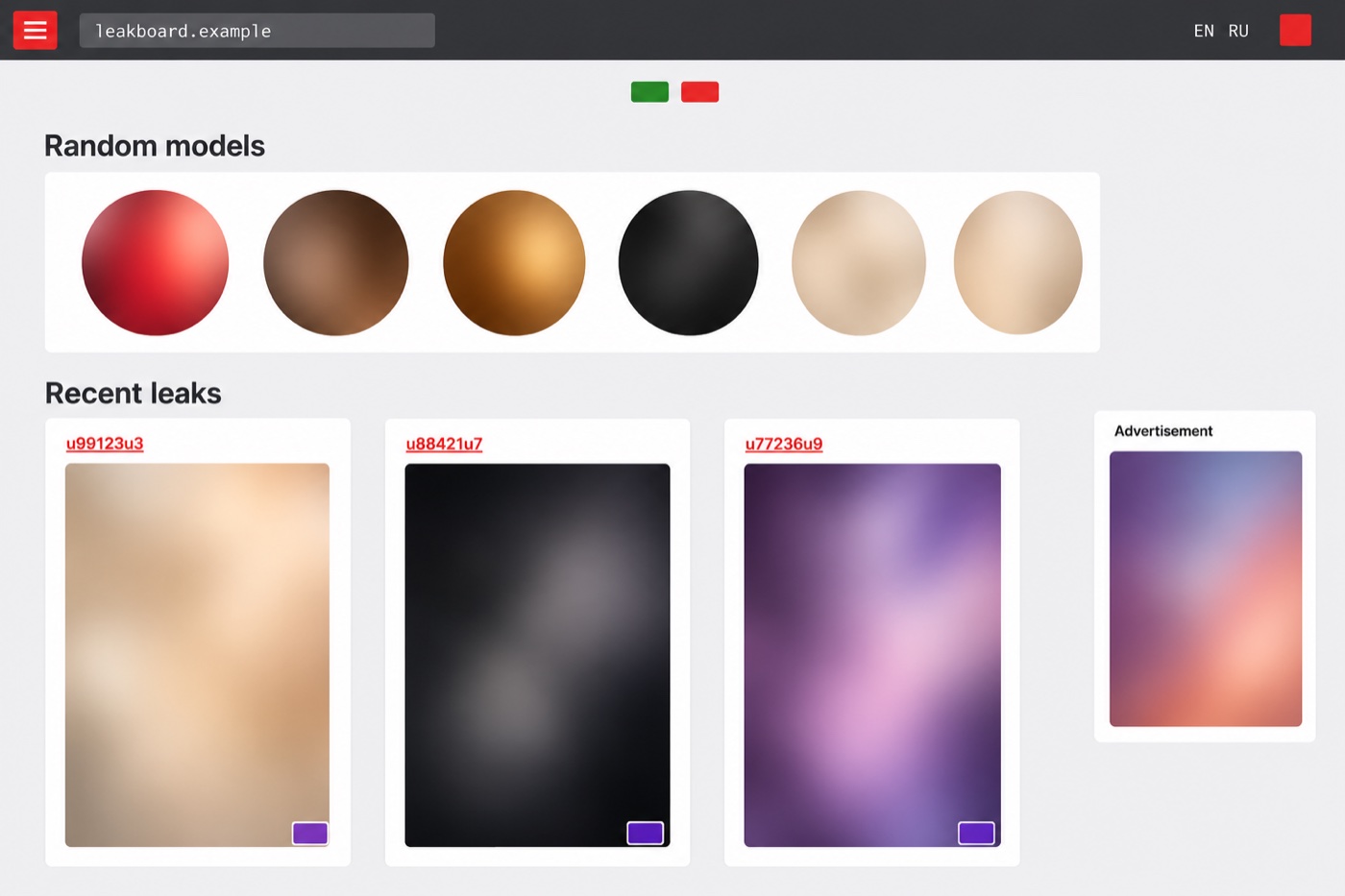Switch language to RU
Screen dimensions: 1345x896
[1238, 31]
